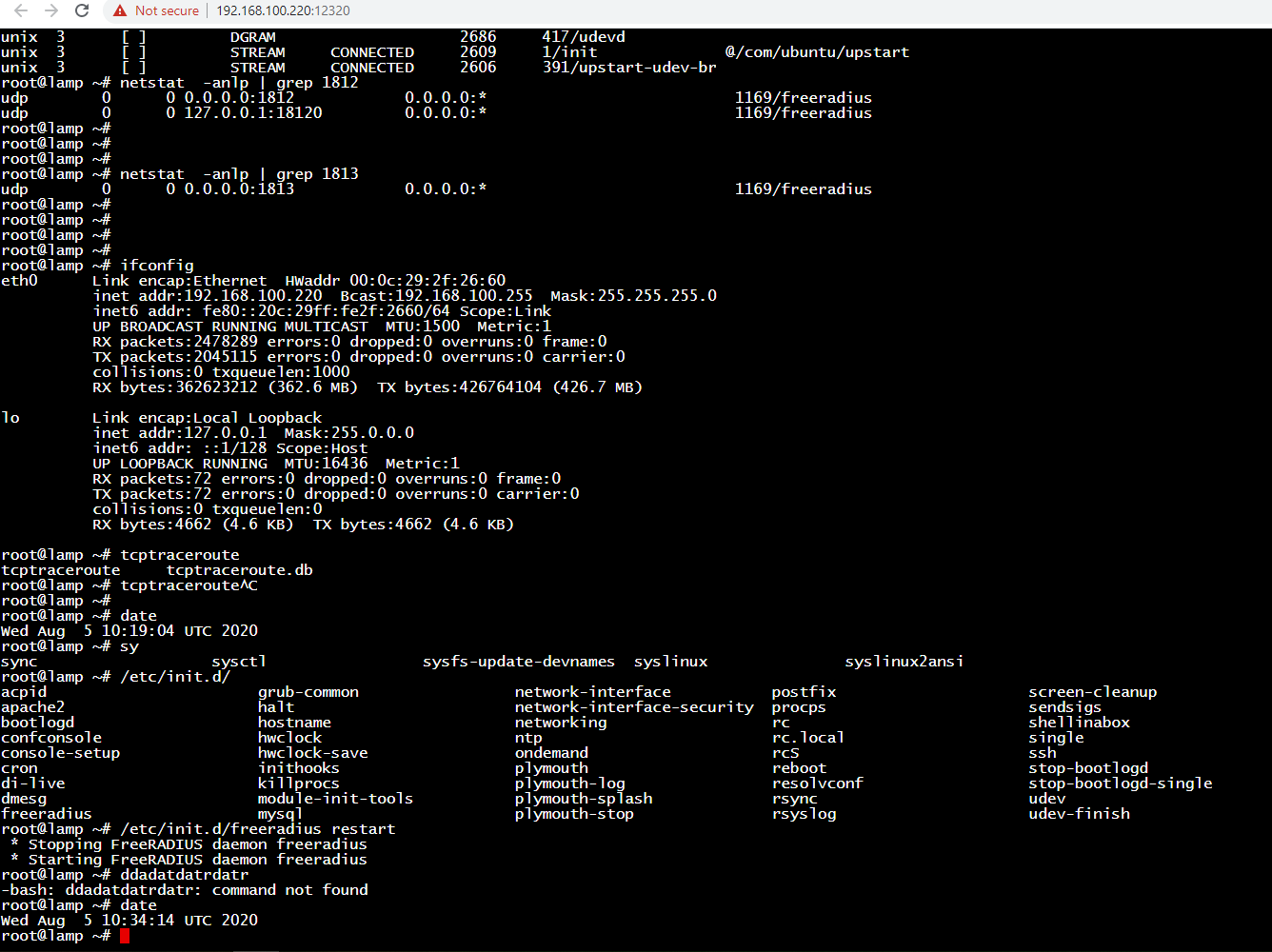Viewport: 1272px width, 952px height.
Task: Click the 'command not found' error line
Action: pyautogui.click(x=185, y=890)
